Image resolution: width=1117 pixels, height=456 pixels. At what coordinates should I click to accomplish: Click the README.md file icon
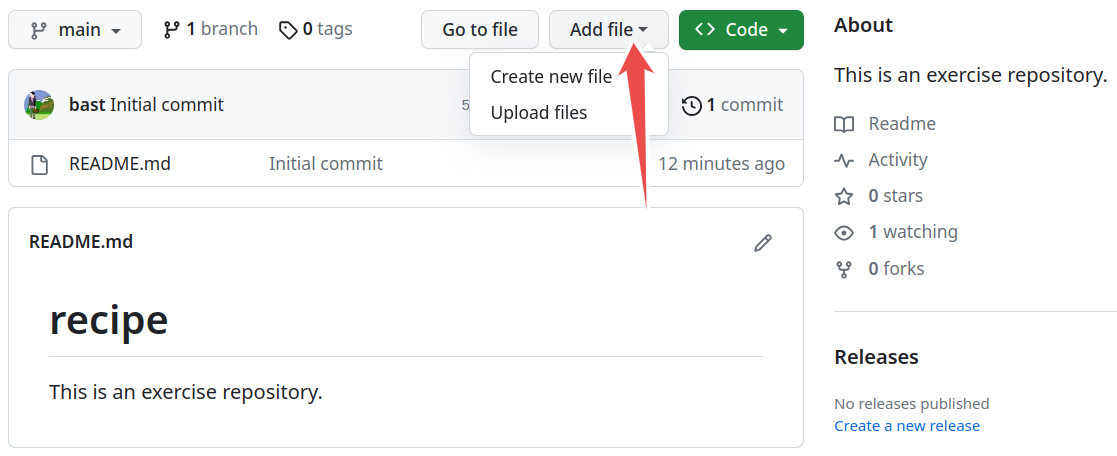tap(40, 165)
